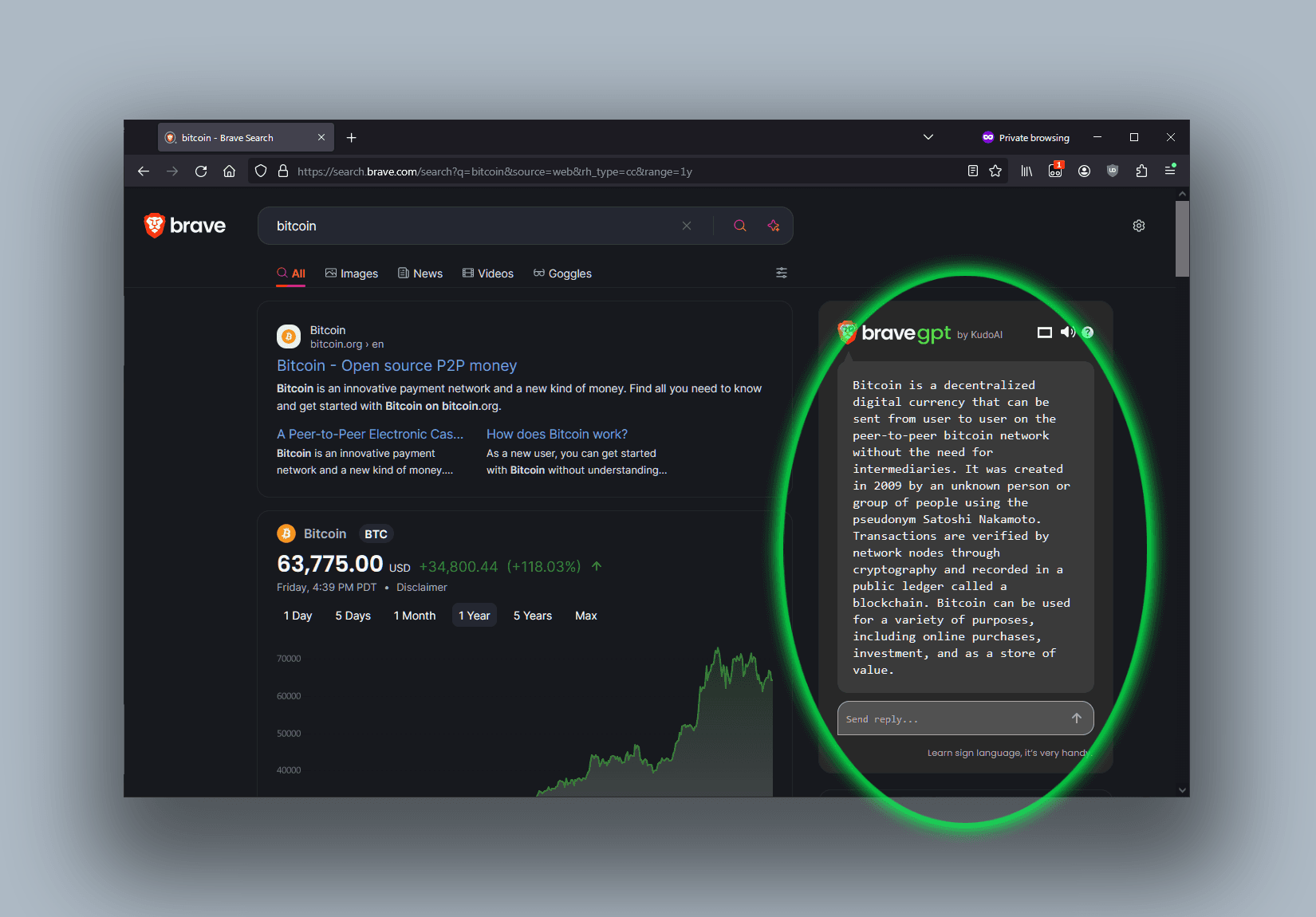
Task: Open the by KudoAI link
Action: coord(979,335)
